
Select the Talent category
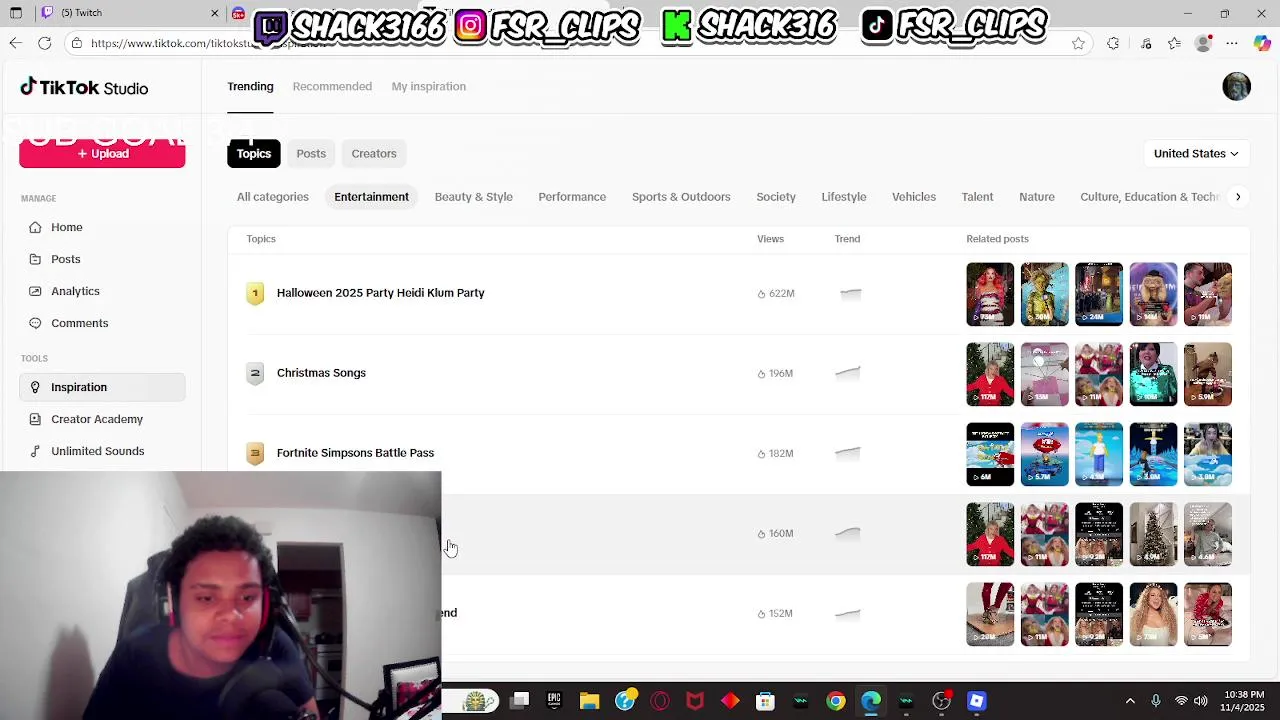[x=977, y=197]
